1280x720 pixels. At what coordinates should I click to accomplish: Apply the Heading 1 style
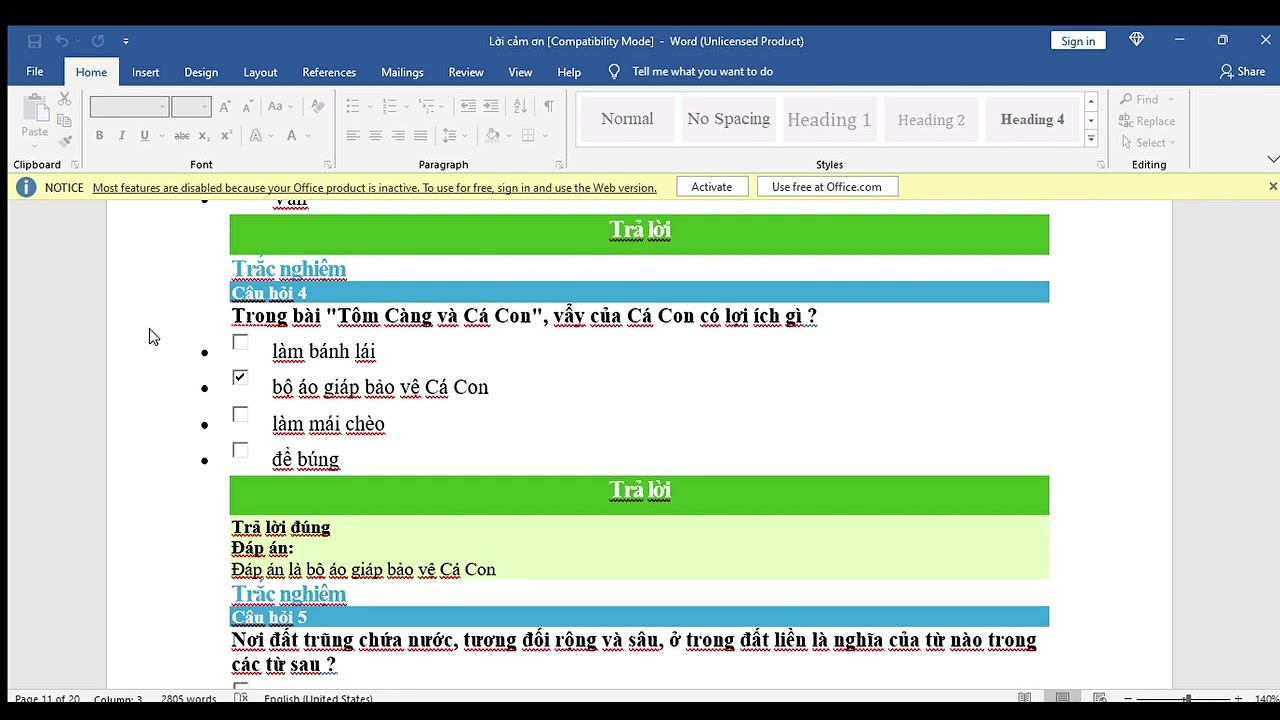click(829, 119)
